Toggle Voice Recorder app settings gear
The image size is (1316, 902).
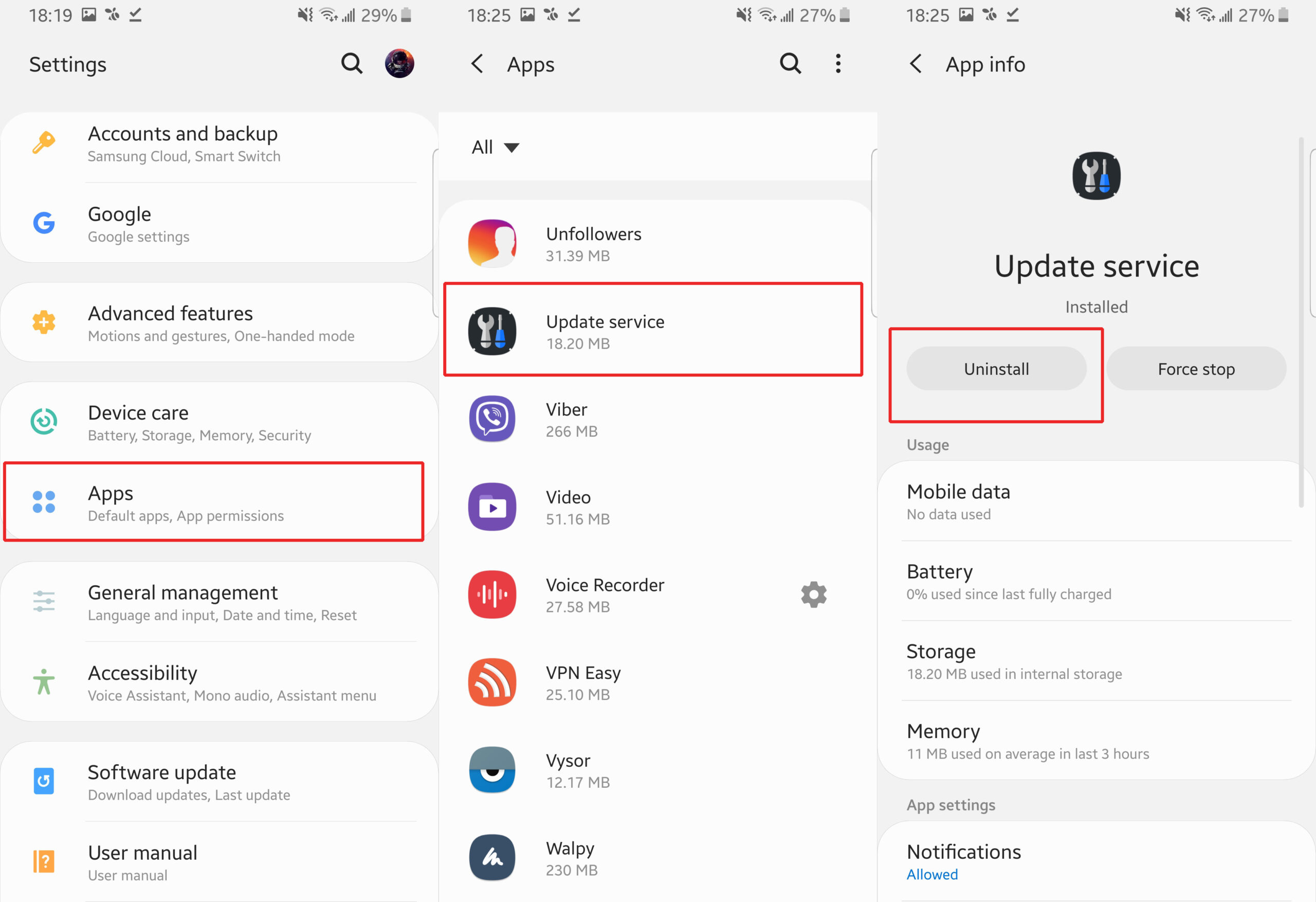point(815,595)
